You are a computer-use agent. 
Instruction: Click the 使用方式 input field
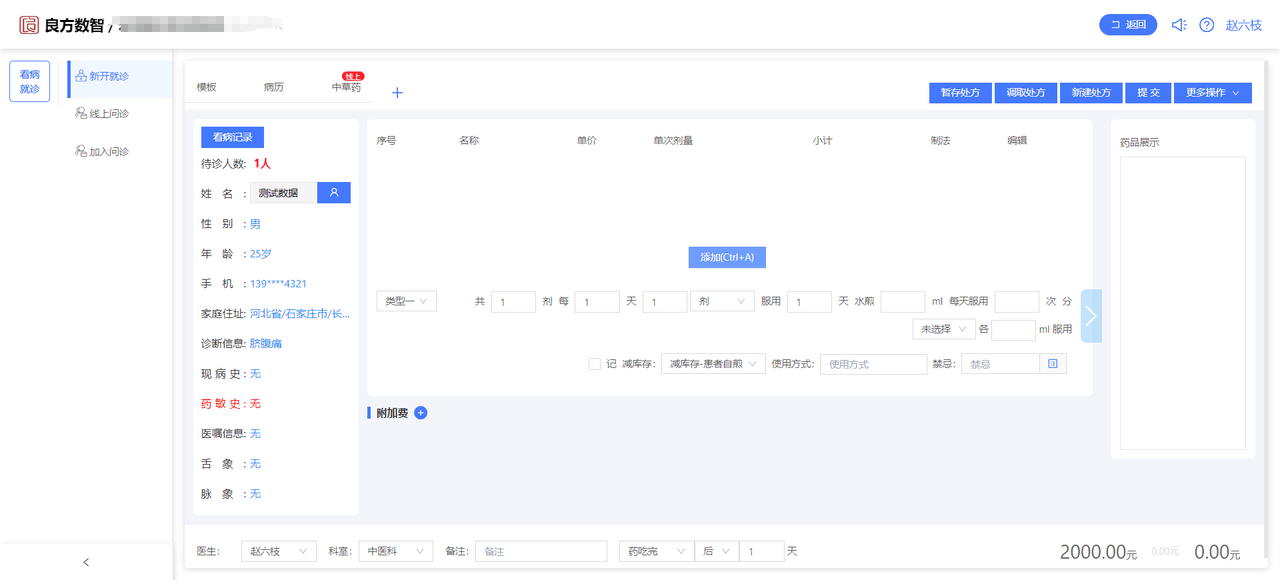(x=873, y=364)
